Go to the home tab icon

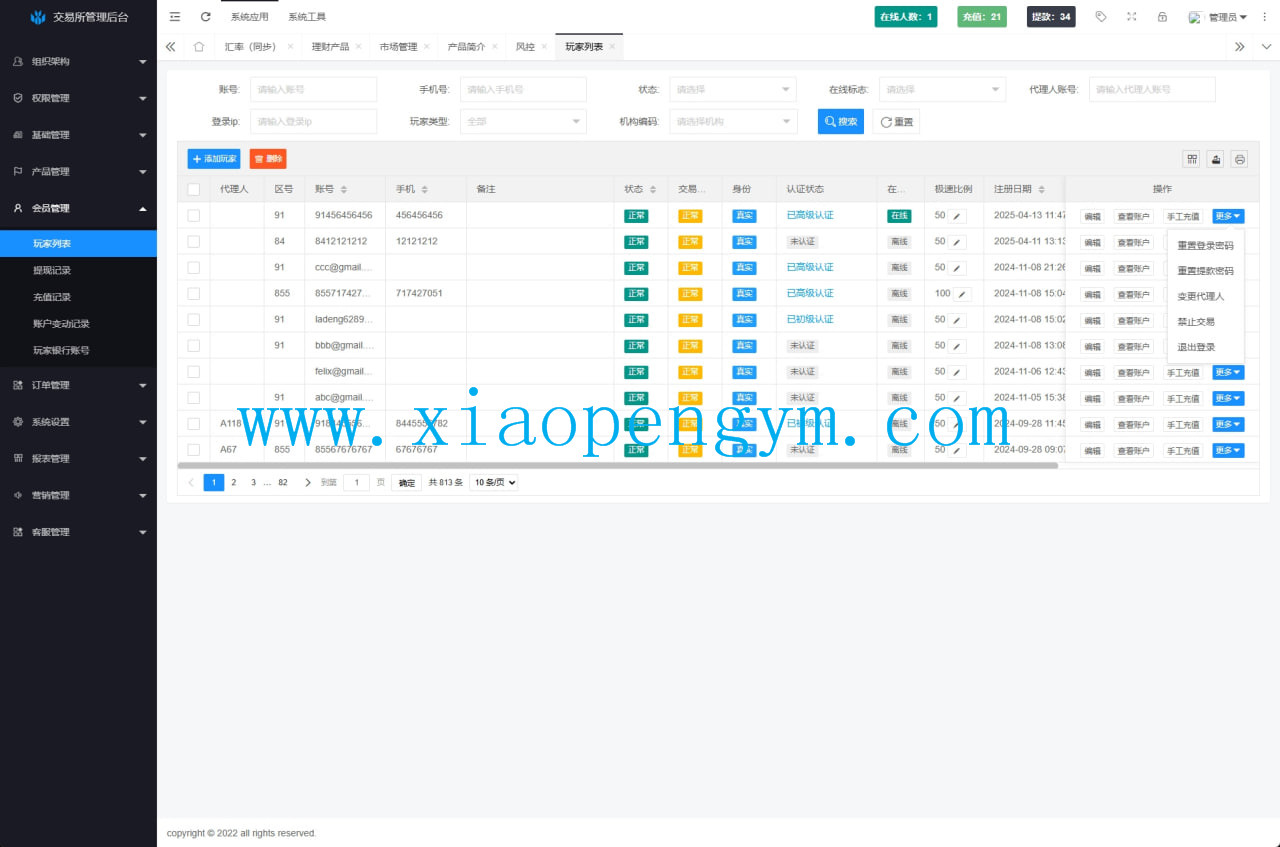(x=199, y=46)
